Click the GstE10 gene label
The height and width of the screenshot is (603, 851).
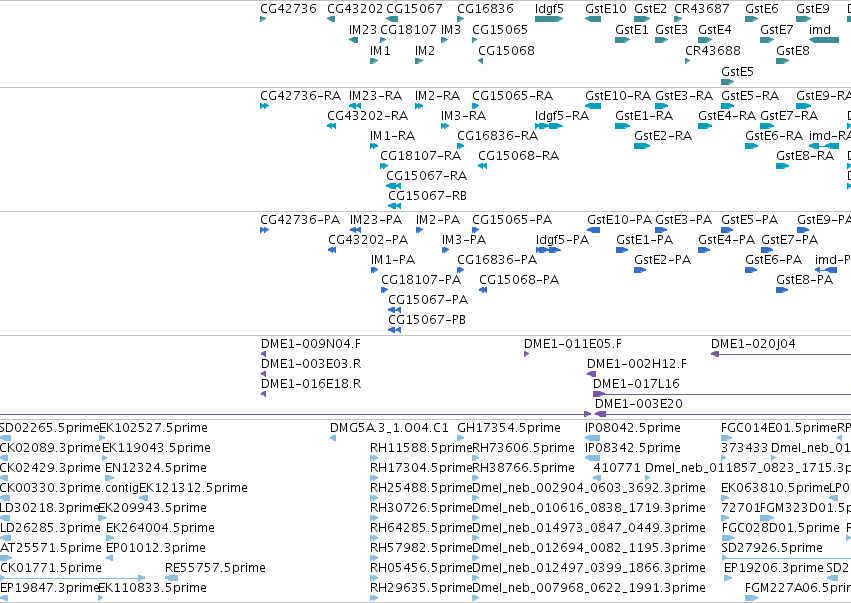(x=606, y=9)
